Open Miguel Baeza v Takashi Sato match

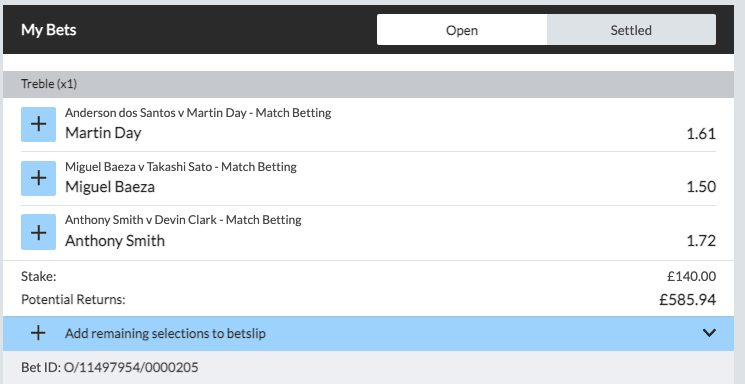(181, 167)
